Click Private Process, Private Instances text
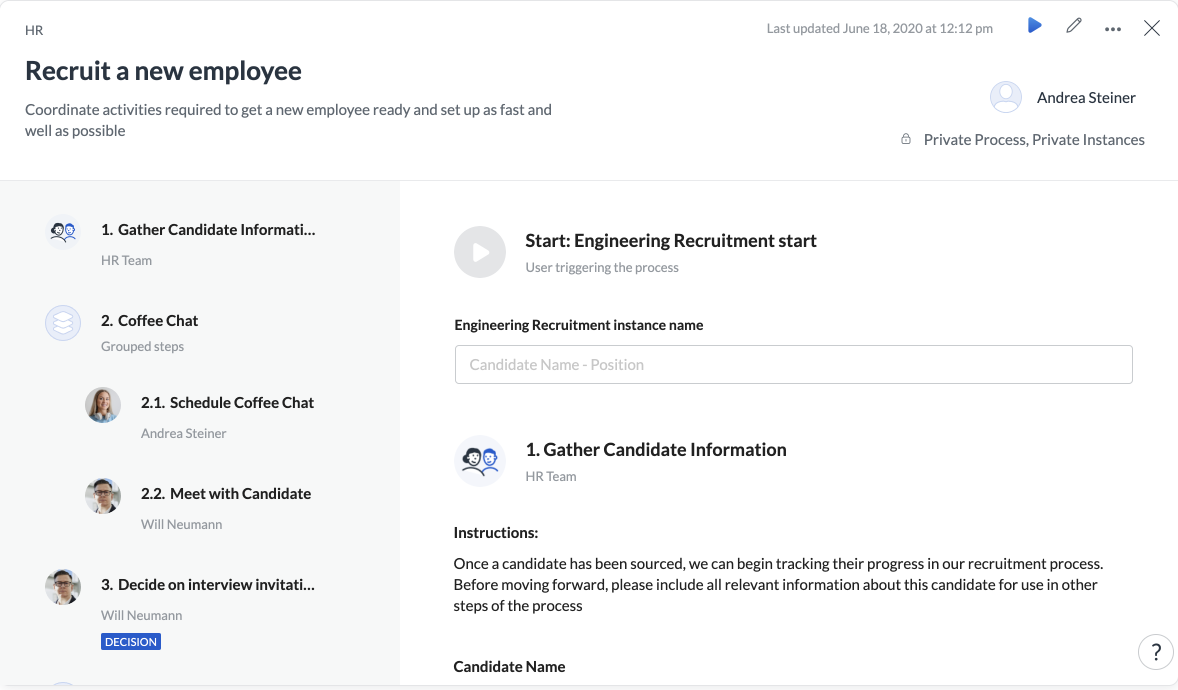This screenshot has height=690, width=1178. tap(1034, 139)
